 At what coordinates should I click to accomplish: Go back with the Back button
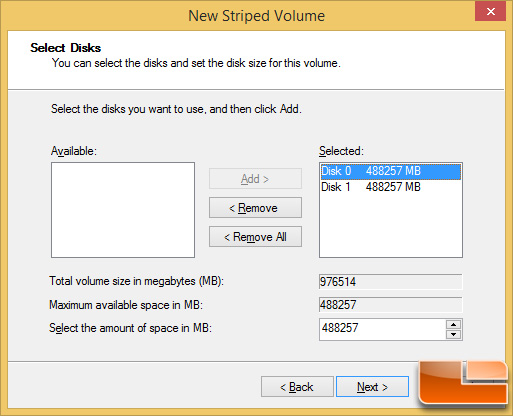297,387
